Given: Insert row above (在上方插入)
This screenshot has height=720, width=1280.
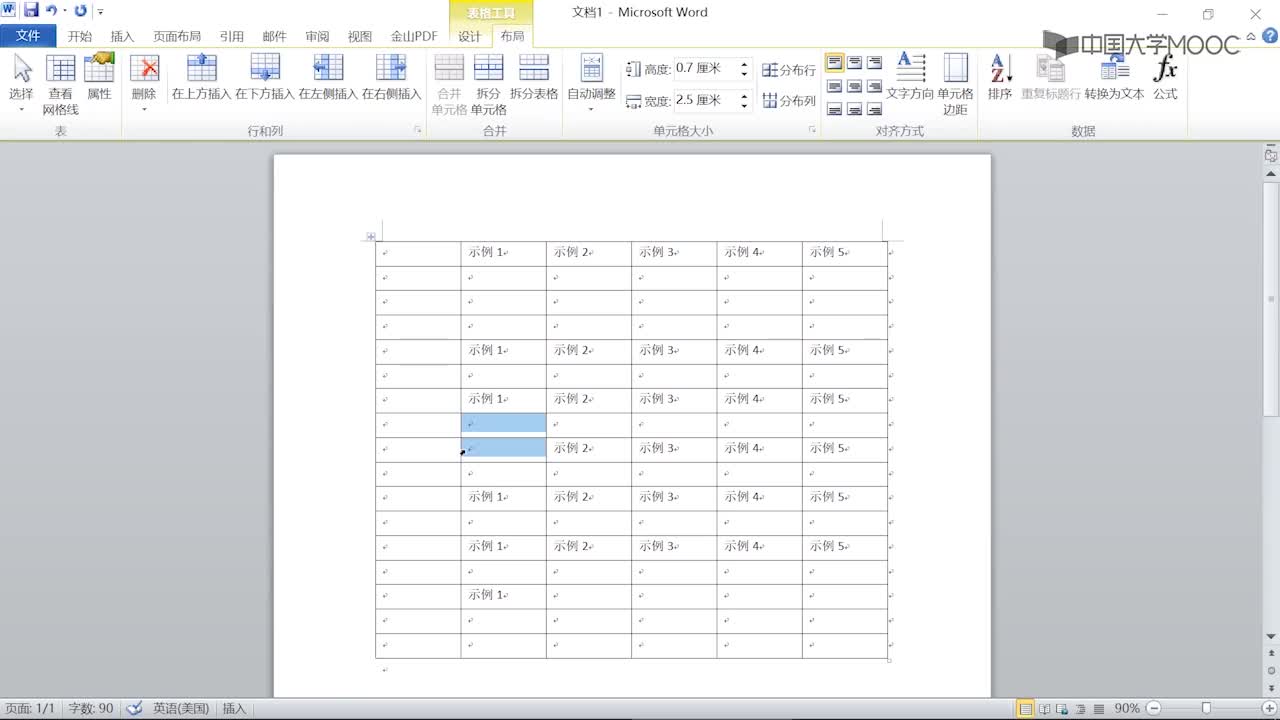Looking at the screenshot, I should click(201, 78).
